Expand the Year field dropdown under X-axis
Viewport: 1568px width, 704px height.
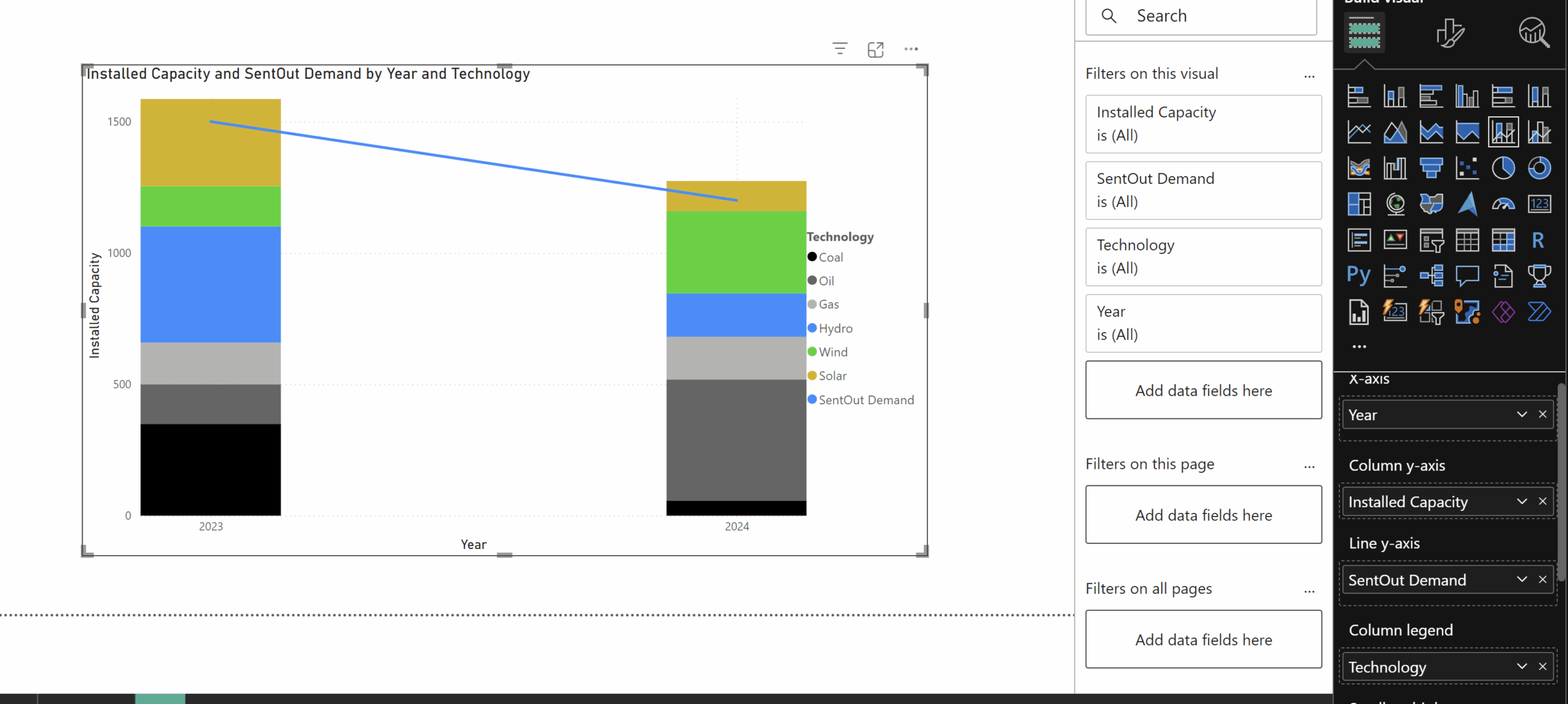coord(1521,414)
